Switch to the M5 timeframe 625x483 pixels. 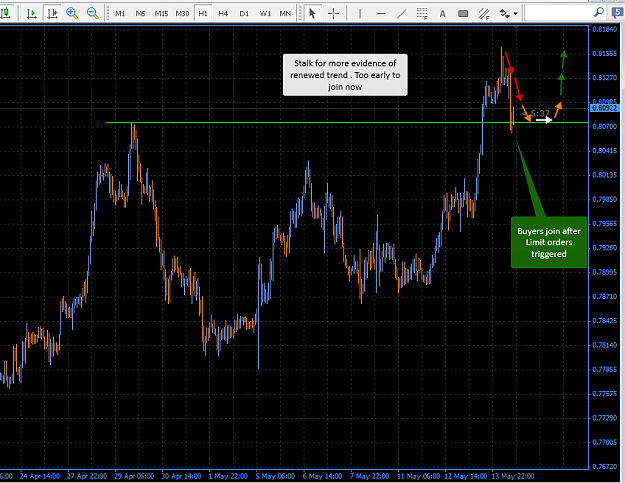click(140, 14)
